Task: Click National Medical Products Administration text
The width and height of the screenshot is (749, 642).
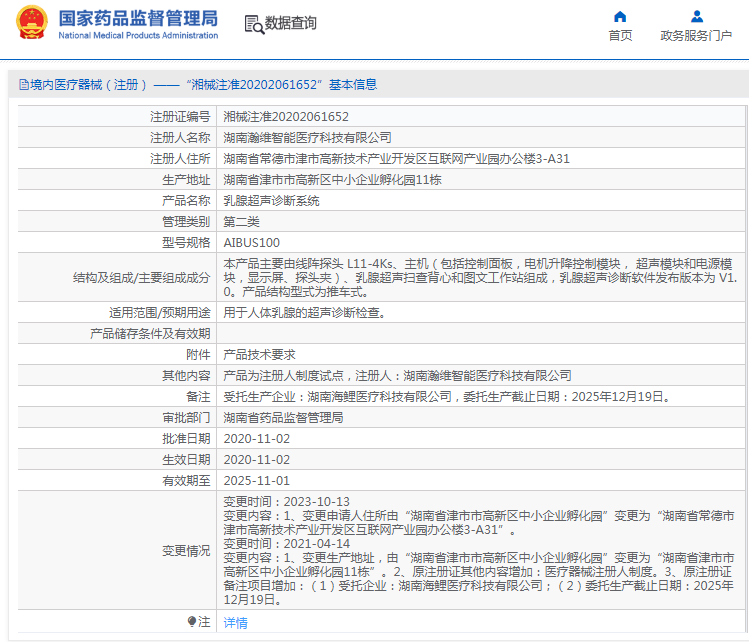Action: coord(138,35)
